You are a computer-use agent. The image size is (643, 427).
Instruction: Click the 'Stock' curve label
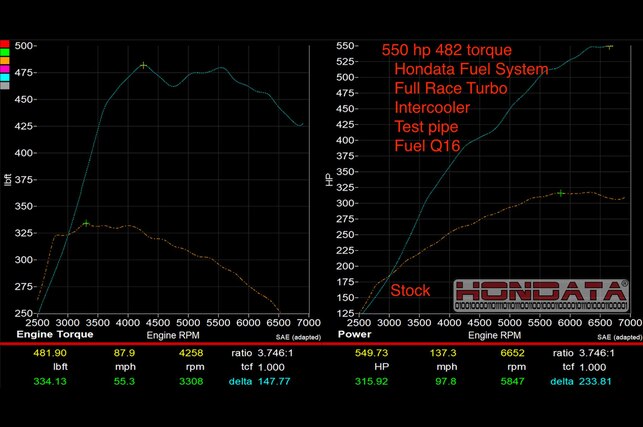click(x=410, y=290)
